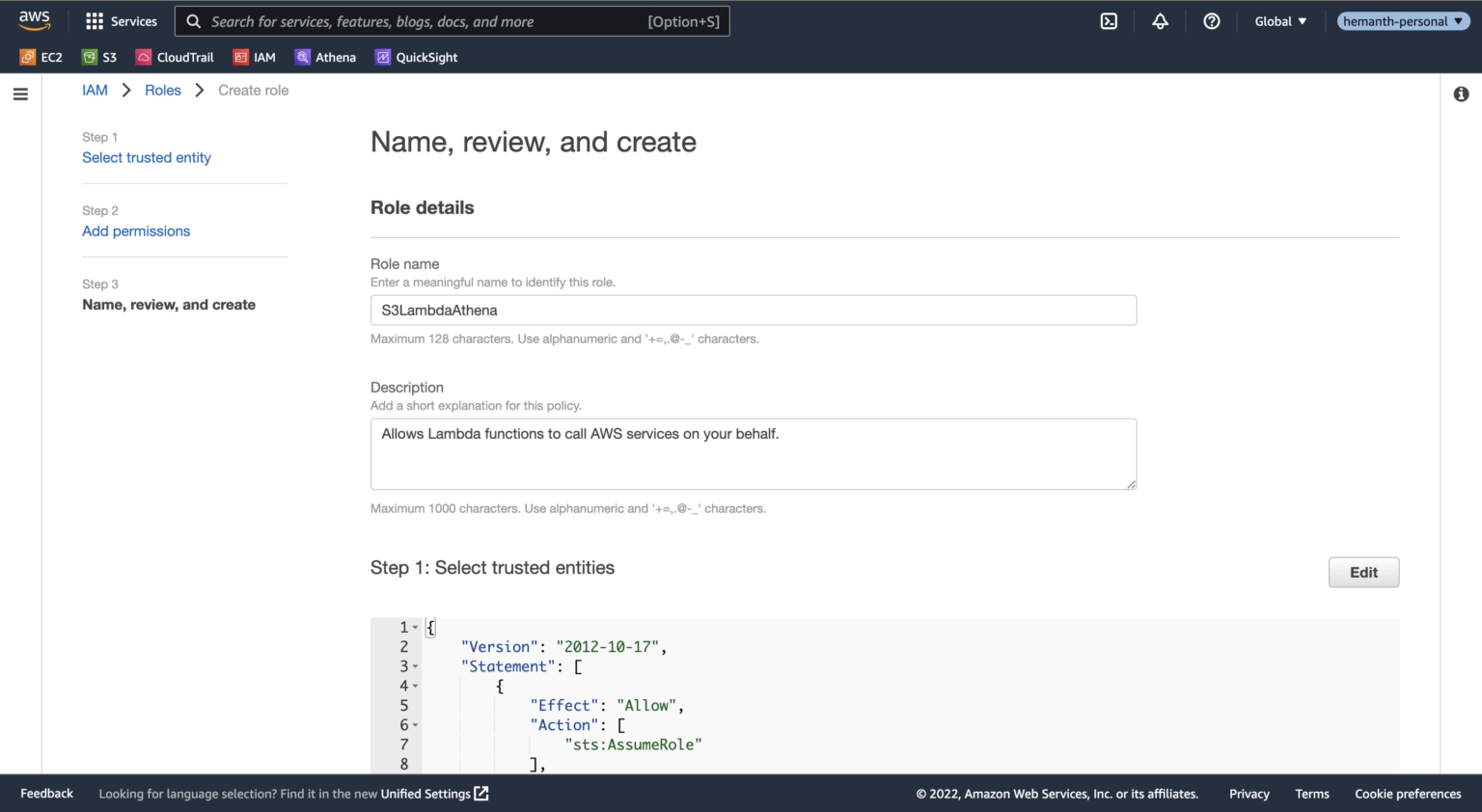Expand the left navigation hamburger menu
Viewport: 1482px width, 812px height.
point(20,94)
